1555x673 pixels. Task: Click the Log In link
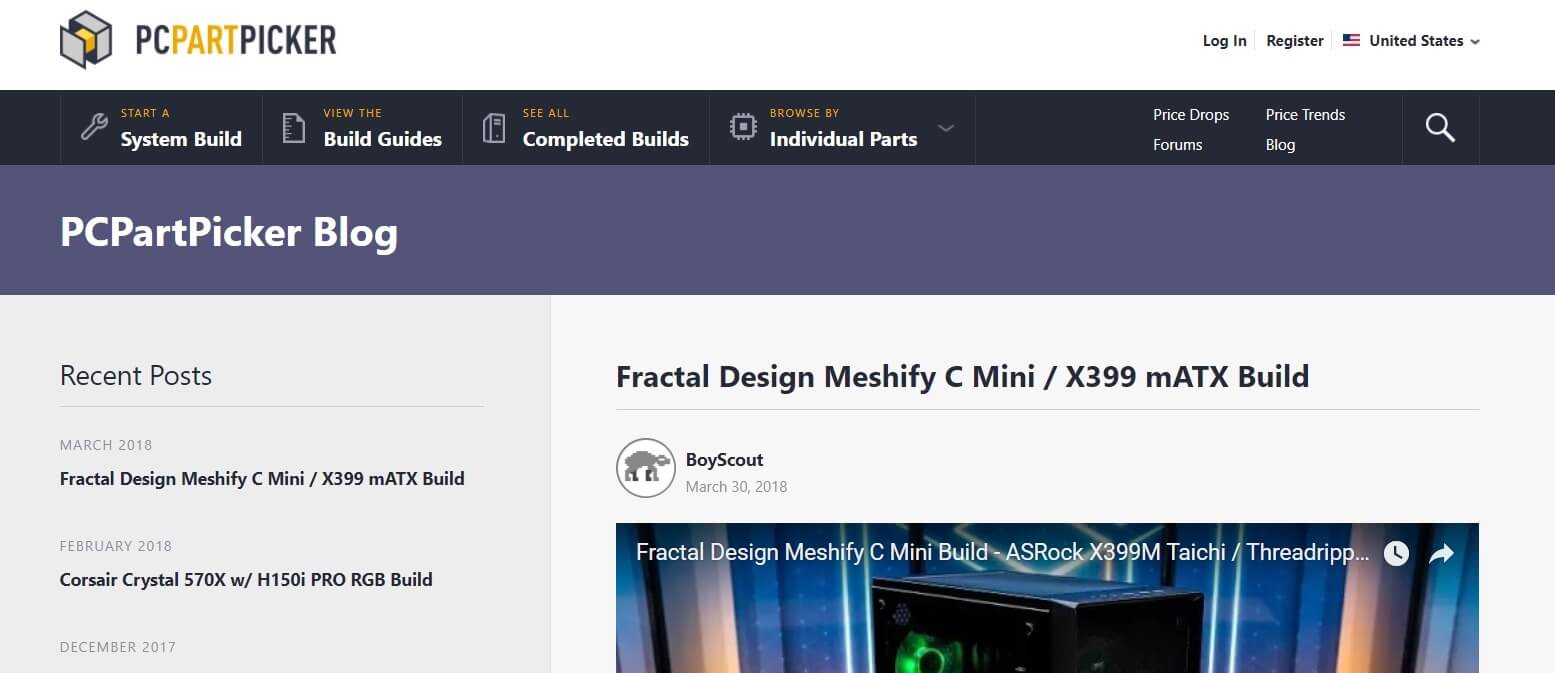pos(1224,41)
